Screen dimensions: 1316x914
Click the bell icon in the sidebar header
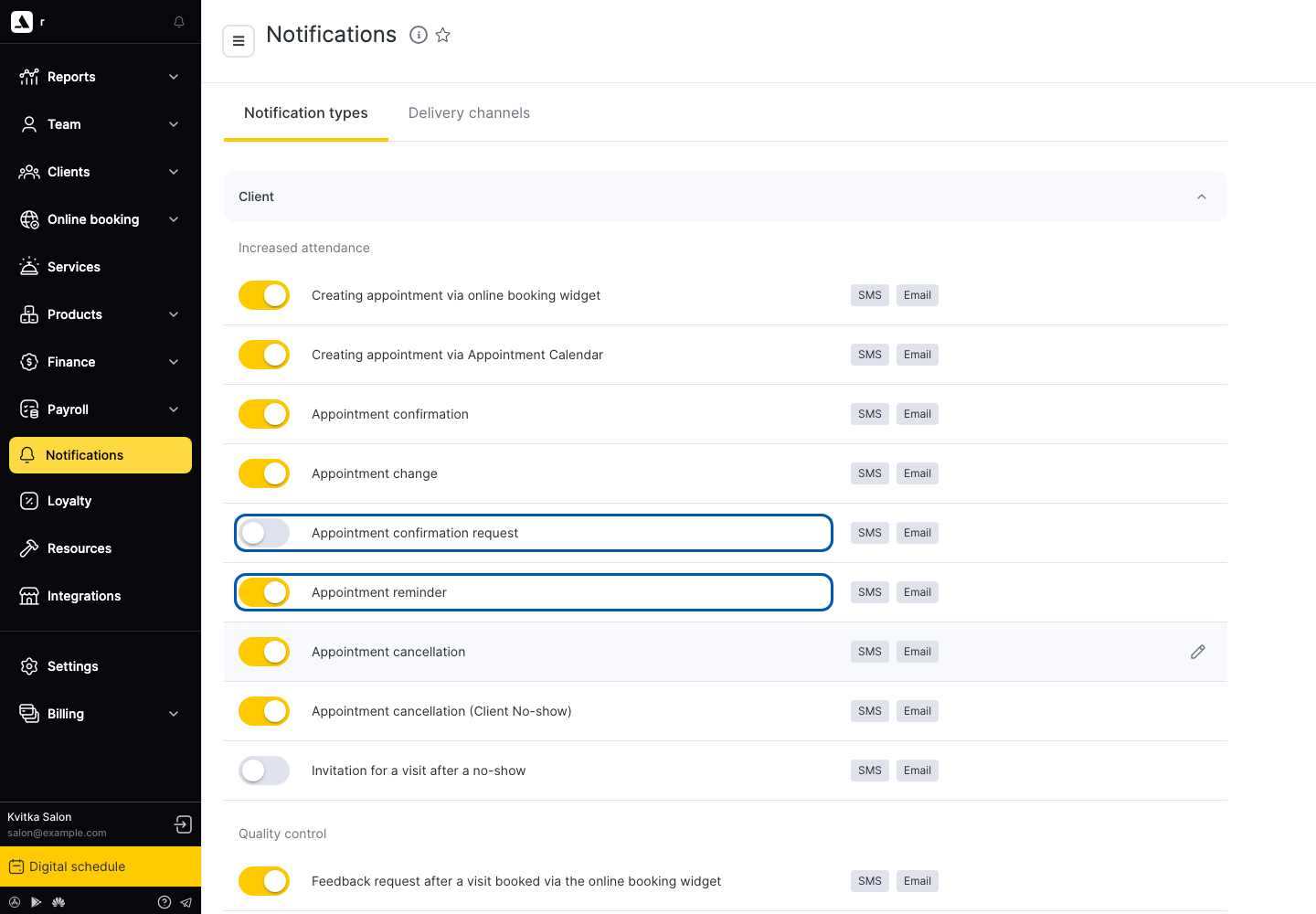click(179, 22)
